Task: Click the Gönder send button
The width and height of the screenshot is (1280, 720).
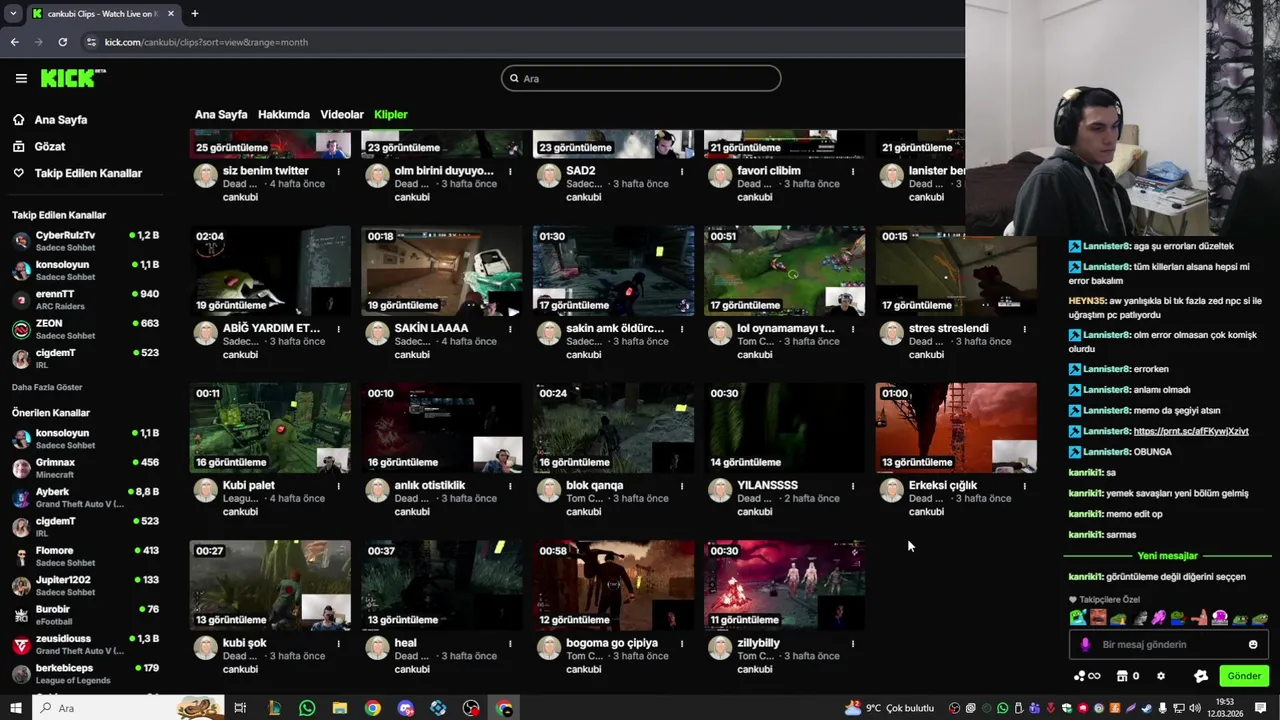Action: [1244, 676]
